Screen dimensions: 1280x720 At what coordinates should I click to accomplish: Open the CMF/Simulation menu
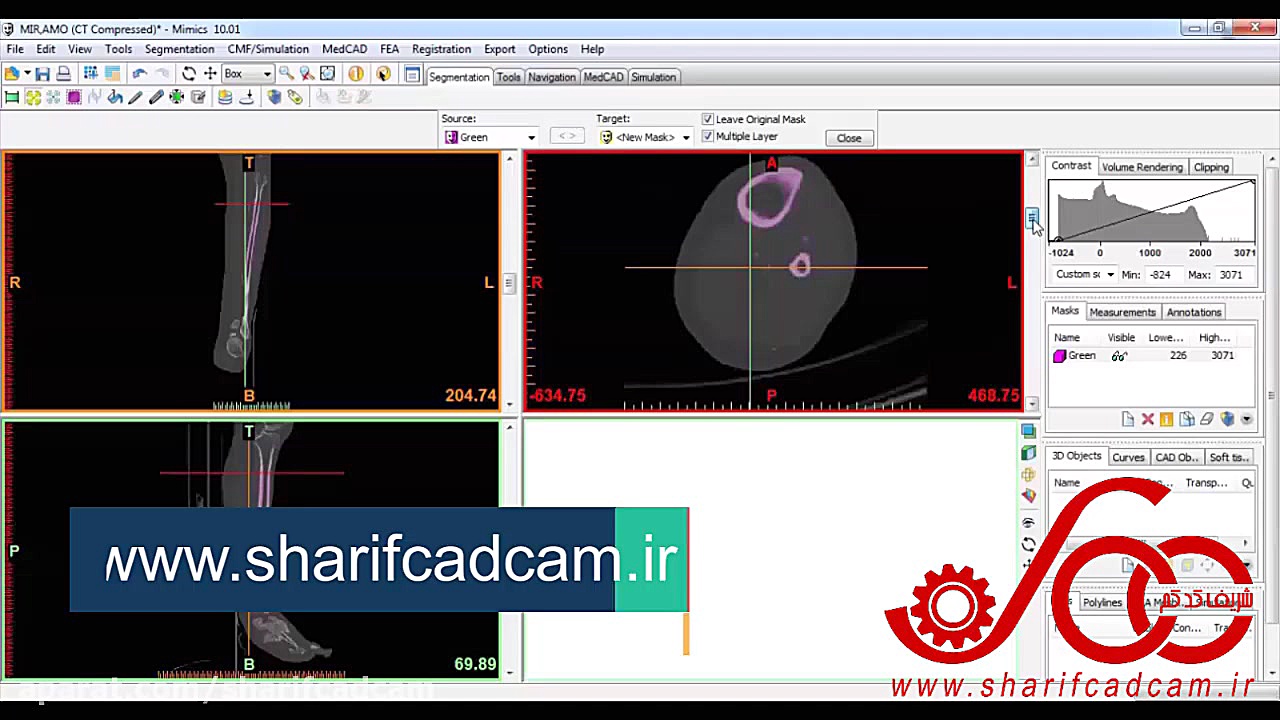pos(268,49)
